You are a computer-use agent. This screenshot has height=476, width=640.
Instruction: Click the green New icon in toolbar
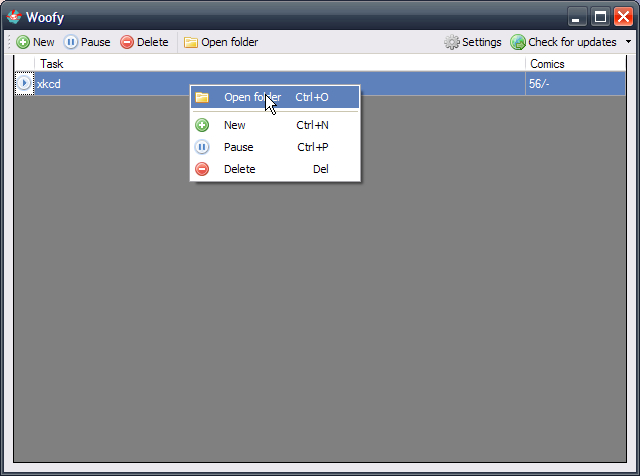[x=23, y=42]
